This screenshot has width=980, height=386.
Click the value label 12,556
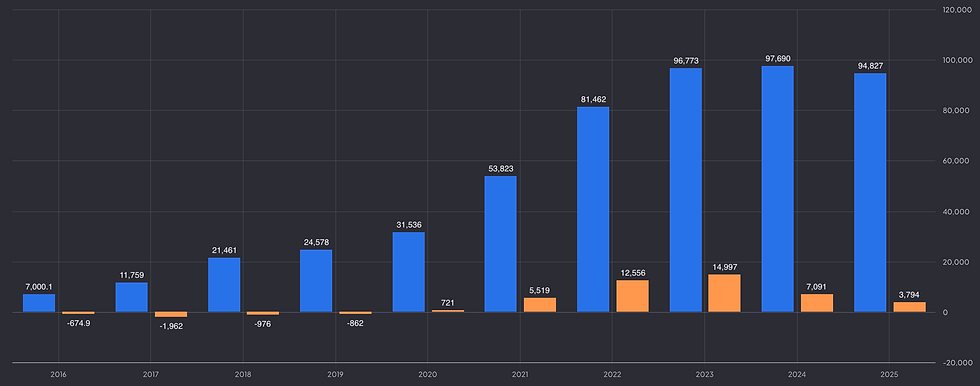[632, 273]
